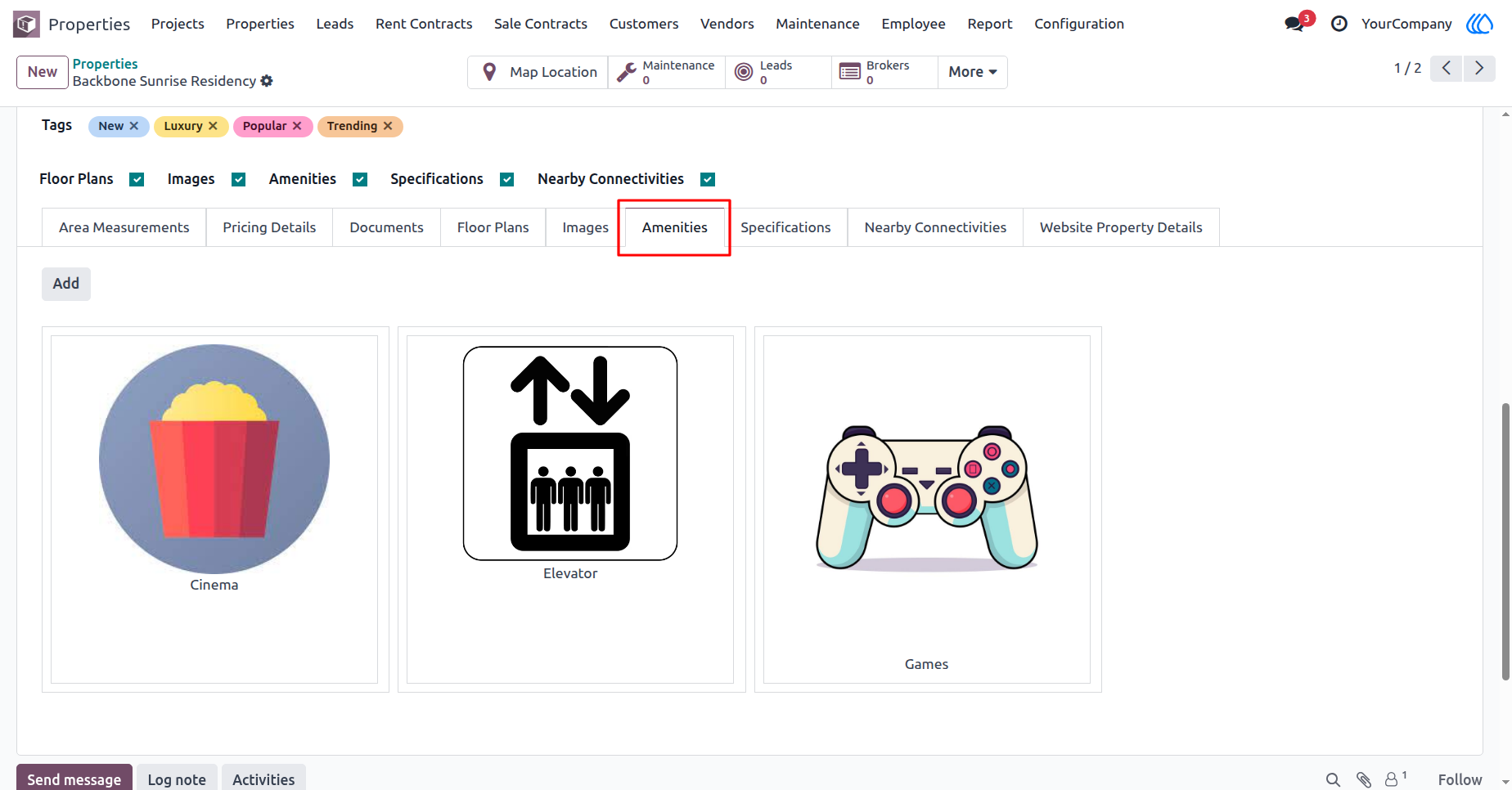Remove the New tag
Image resolution: width=1512 pixels, height=790 pixels.
coord(134,126)
